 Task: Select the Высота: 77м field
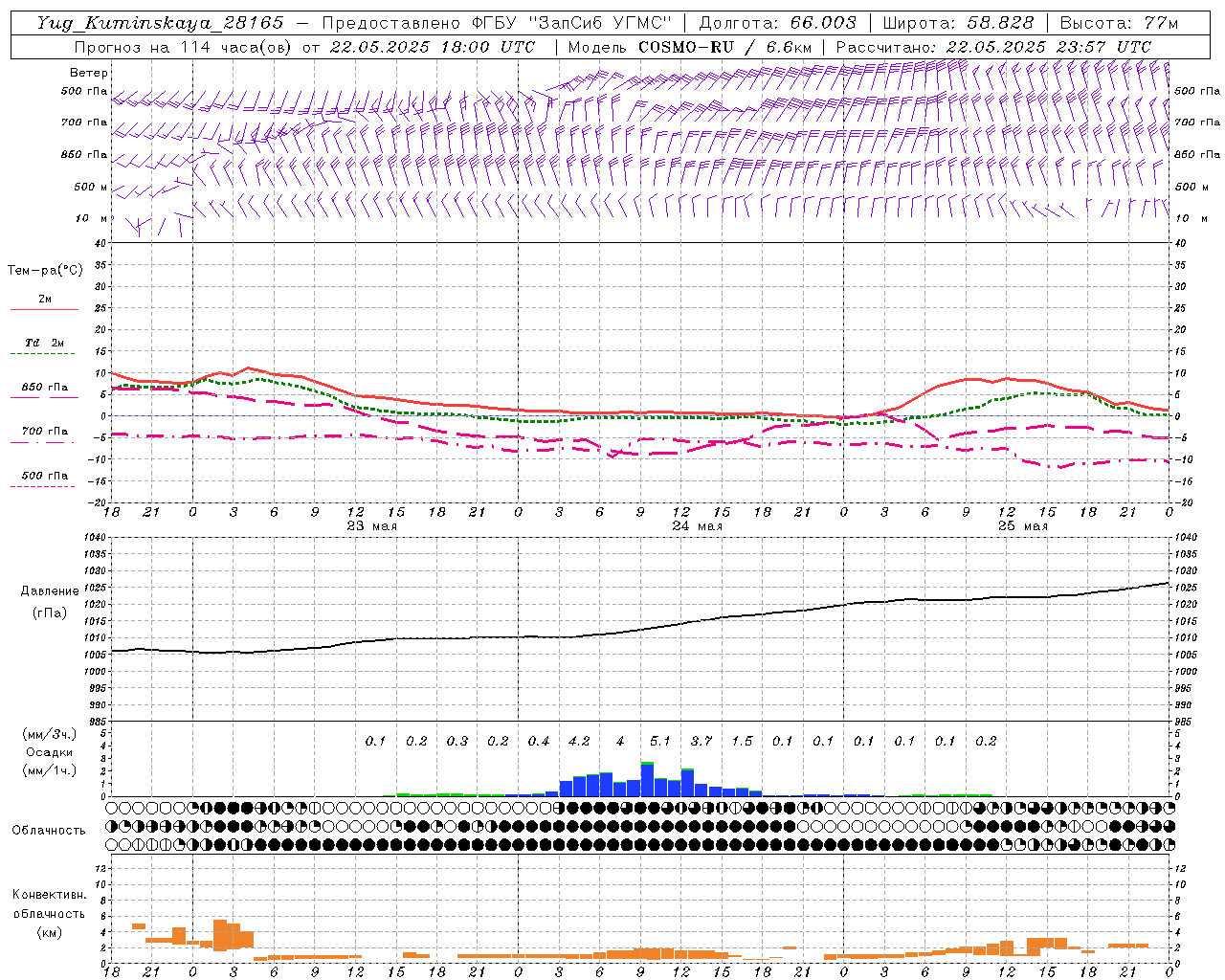[x=1119, y=23]
